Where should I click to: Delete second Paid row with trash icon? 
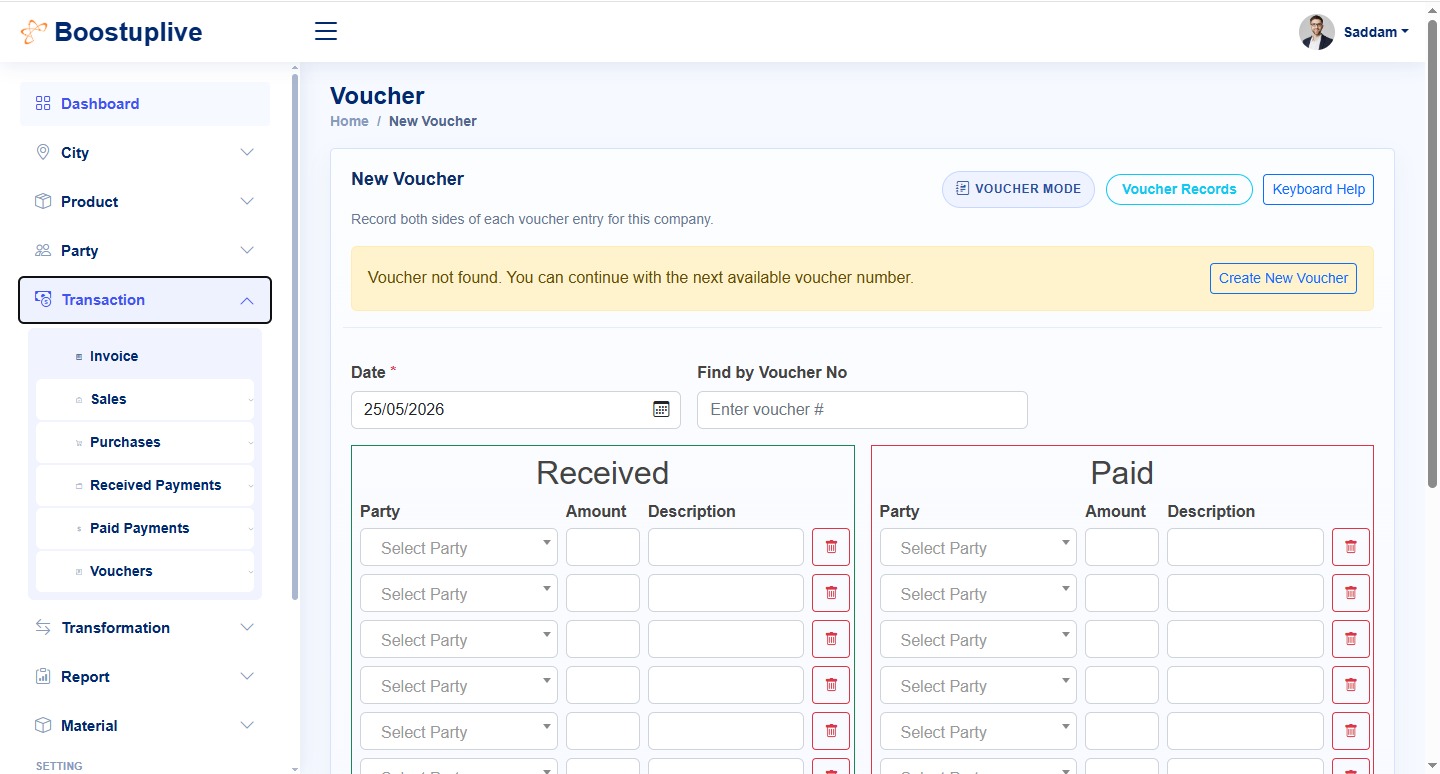pos(1351,593)
